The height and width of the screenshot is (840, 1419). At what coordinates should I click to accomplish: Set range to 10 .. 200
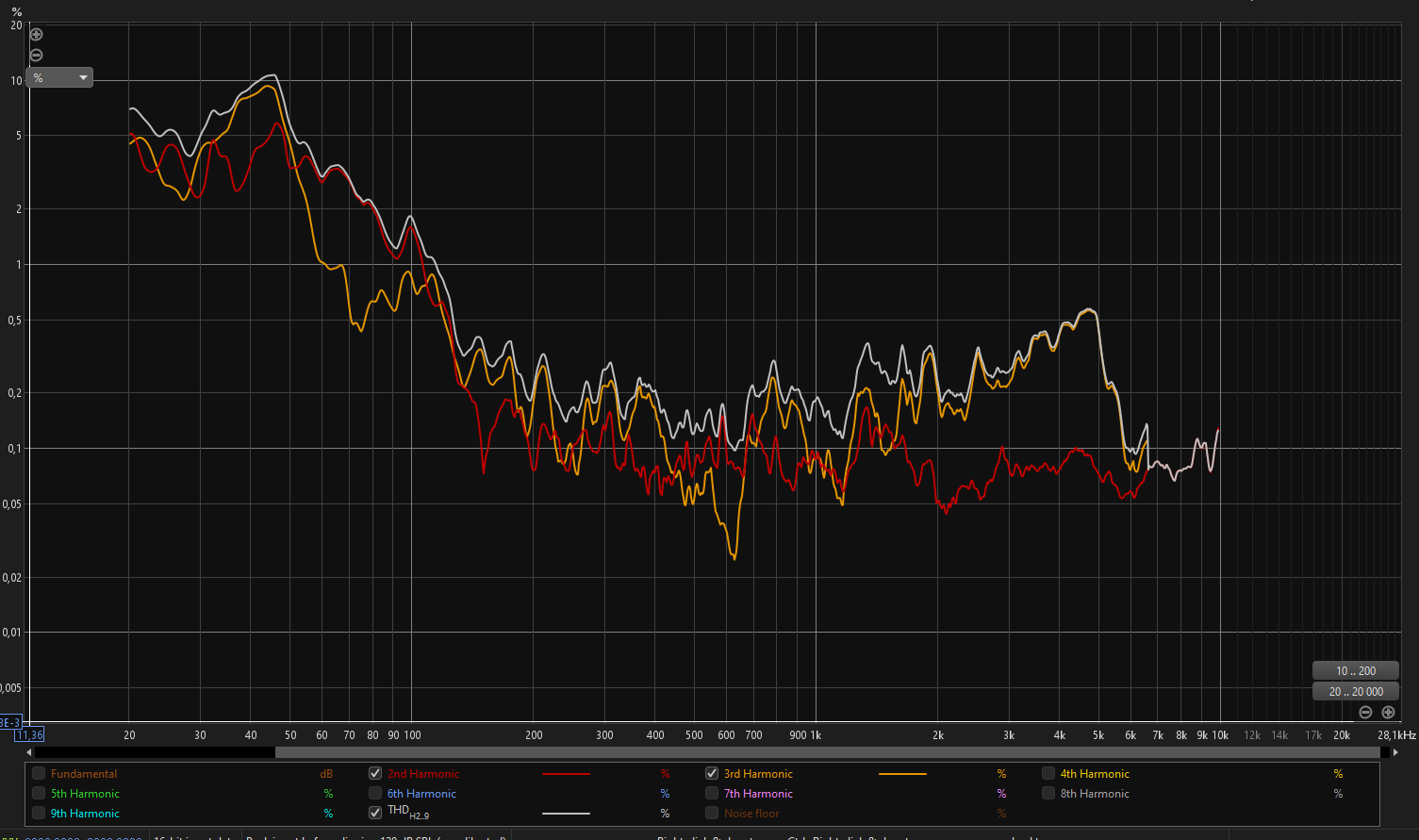click(x=1356, y=671)
